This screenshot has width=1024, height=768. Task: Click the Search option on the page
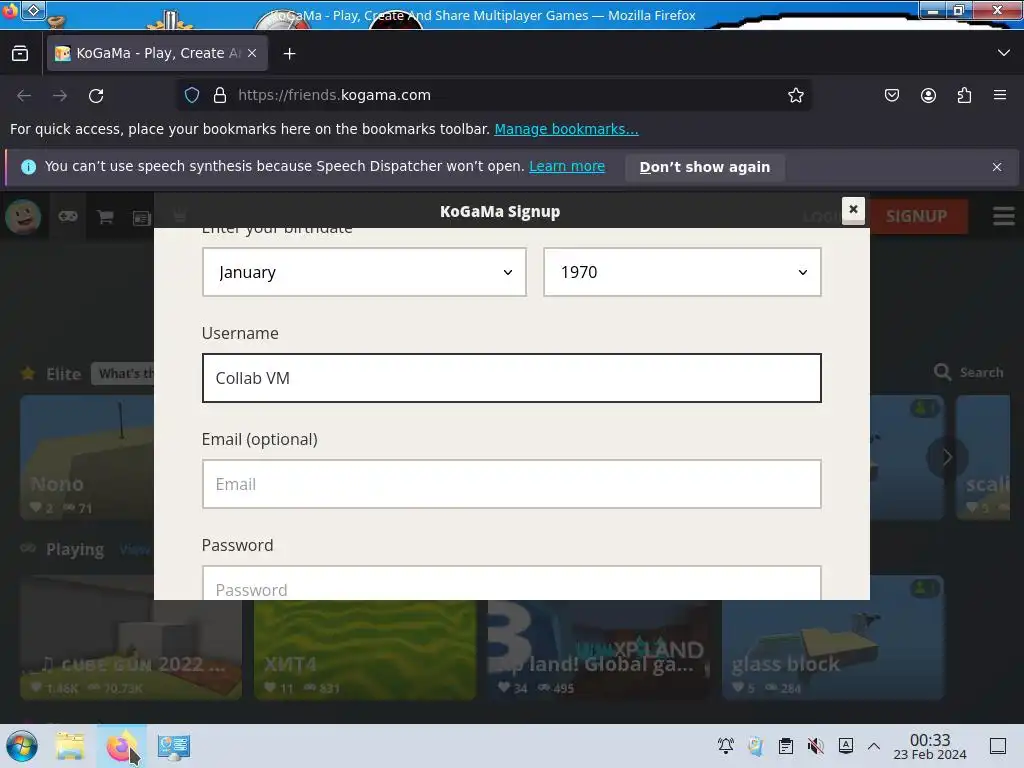click(x=969, y=372)
